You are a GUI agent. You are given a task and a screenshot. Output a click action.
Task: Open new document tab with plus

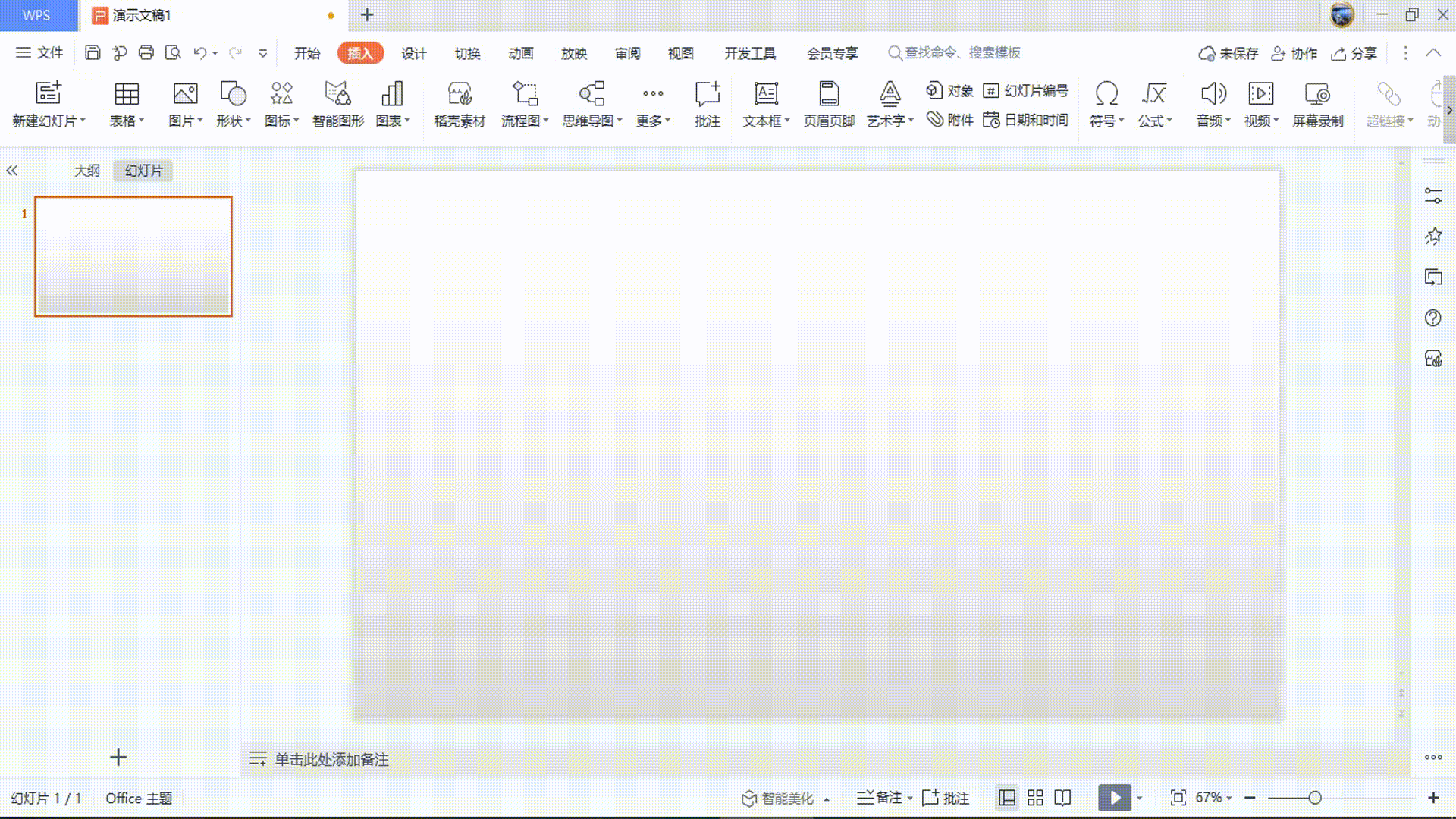367,14
